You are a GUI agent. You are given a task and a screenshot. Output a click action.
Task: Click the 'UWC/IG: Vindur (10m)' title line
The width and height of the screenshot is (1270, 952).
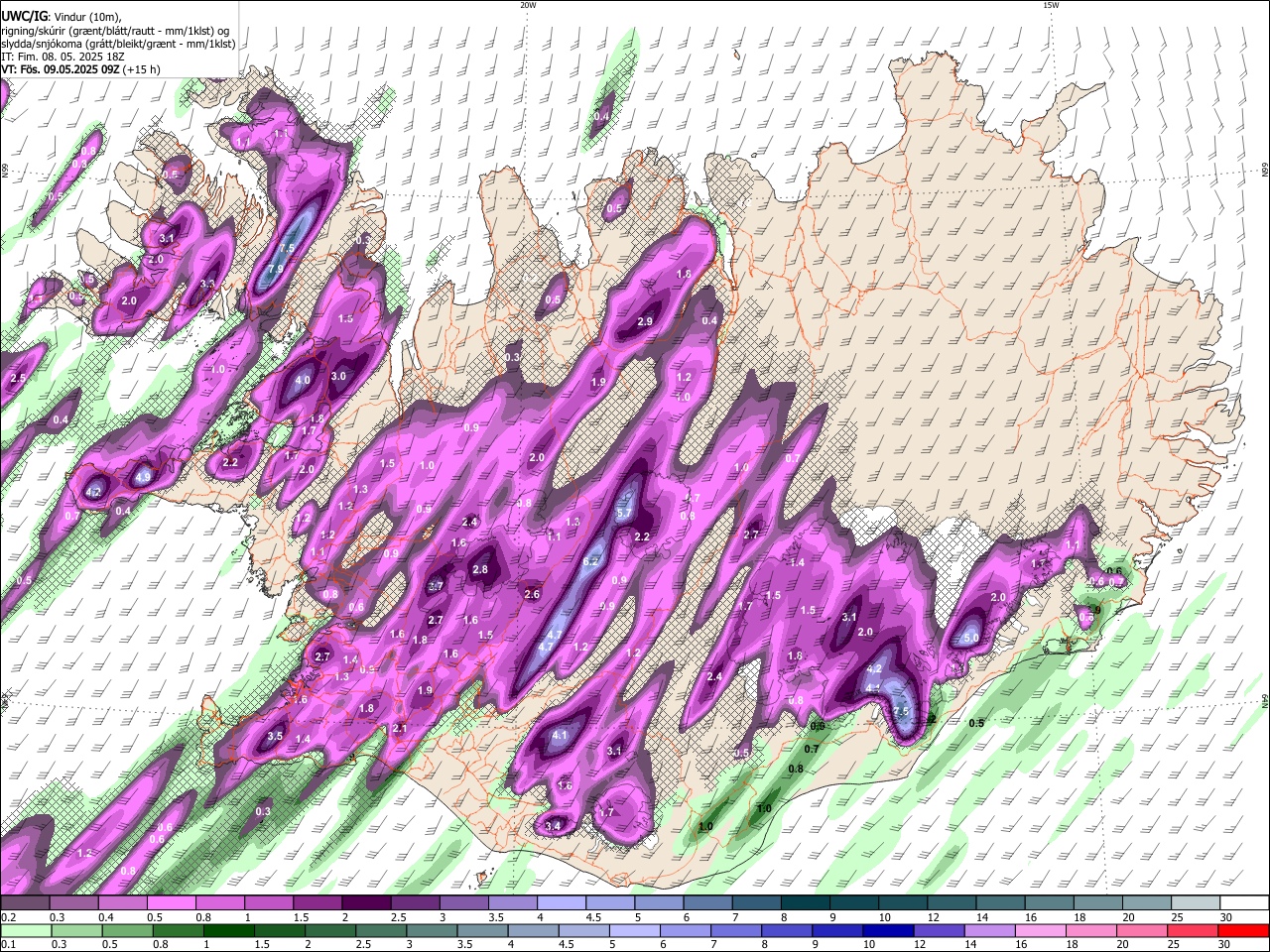pyautogui.click(x=61, y=16)
